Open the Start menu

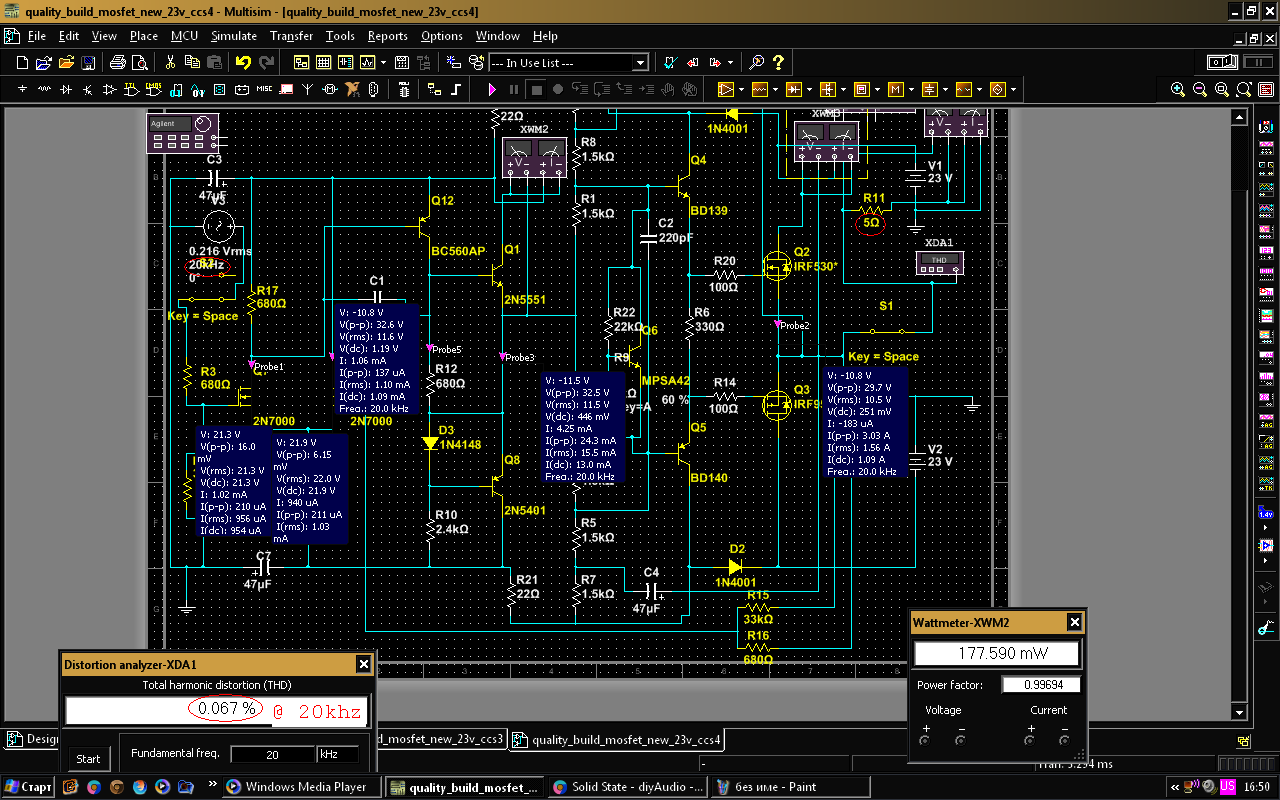[x=29, y=787]
